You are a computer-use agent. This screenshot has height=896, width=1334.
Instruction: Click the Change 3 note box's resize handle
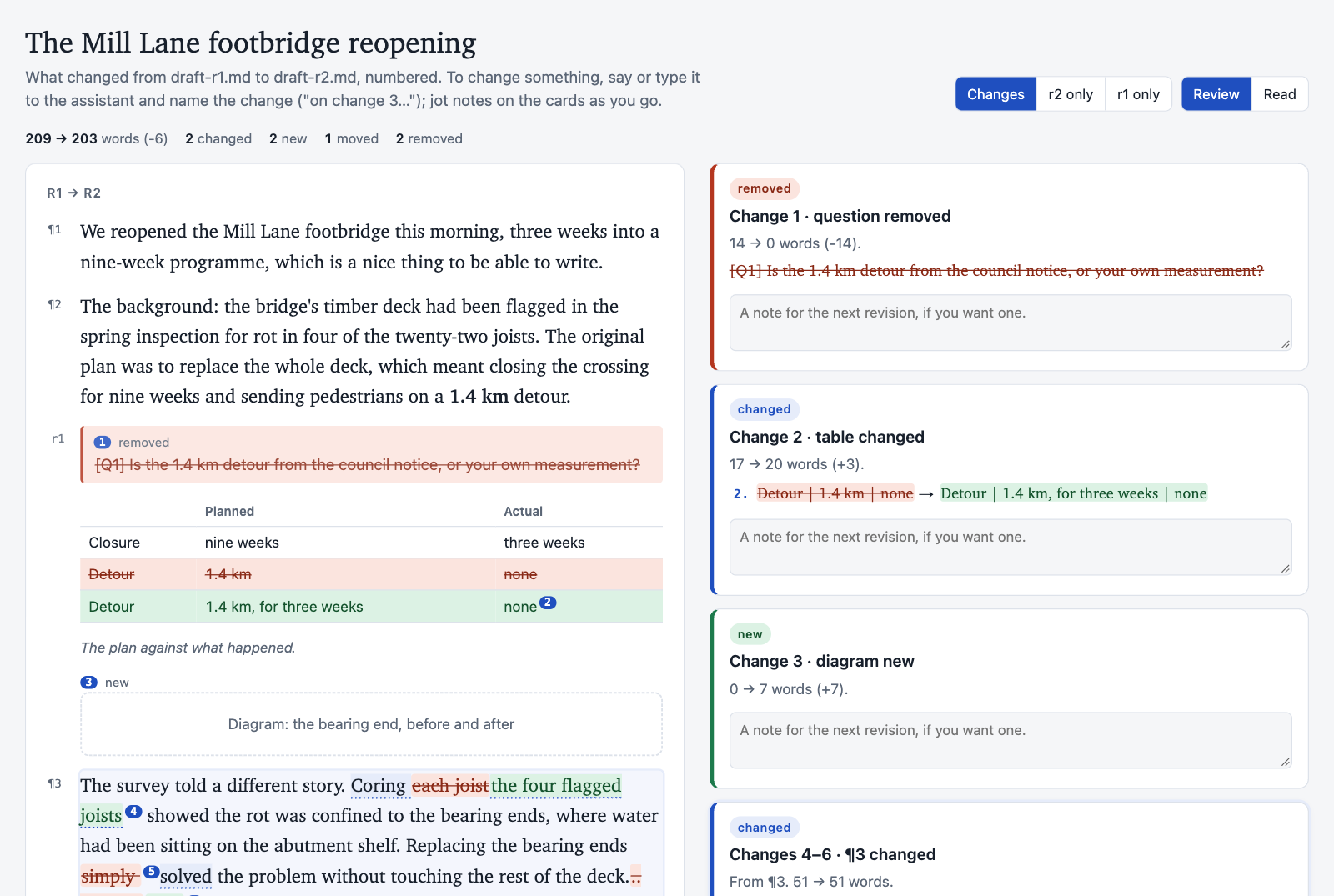coord(1286,762)
